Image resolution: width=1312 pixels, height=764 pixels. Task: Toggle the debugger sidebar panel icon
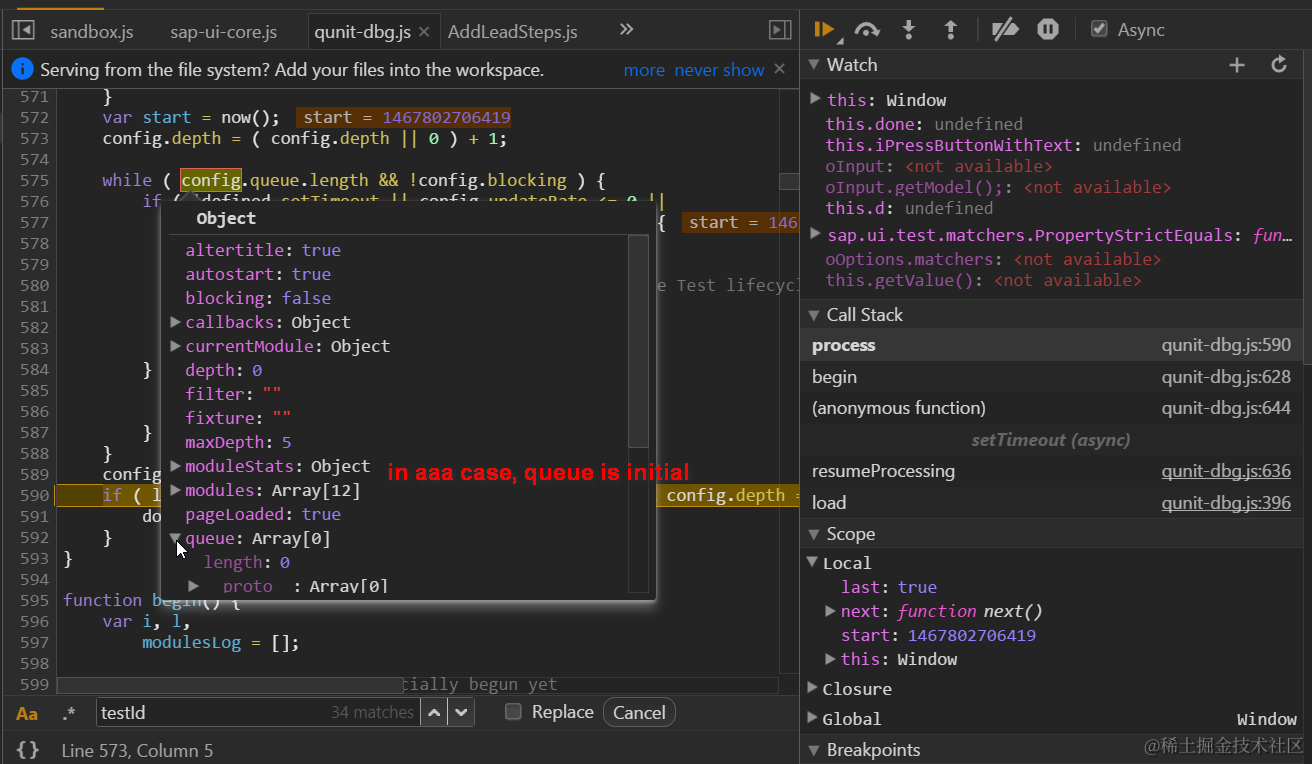[x=780, y=31]
